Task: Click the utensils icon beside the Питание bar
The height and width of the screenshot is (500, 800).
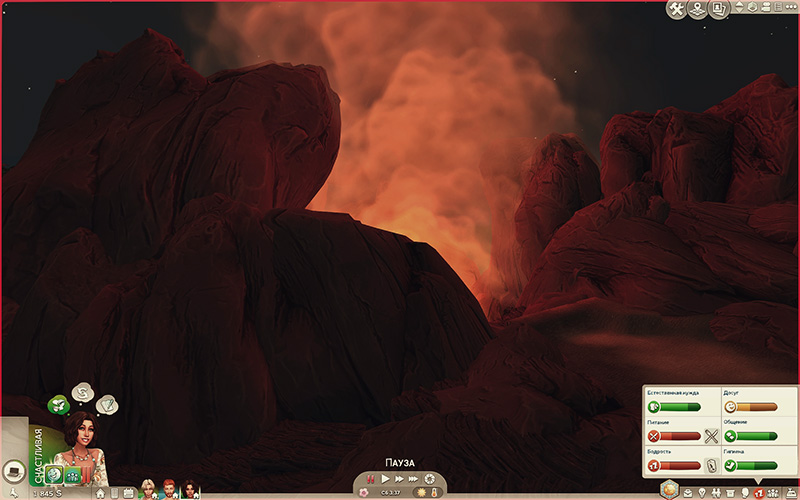Action: (711, 436)
